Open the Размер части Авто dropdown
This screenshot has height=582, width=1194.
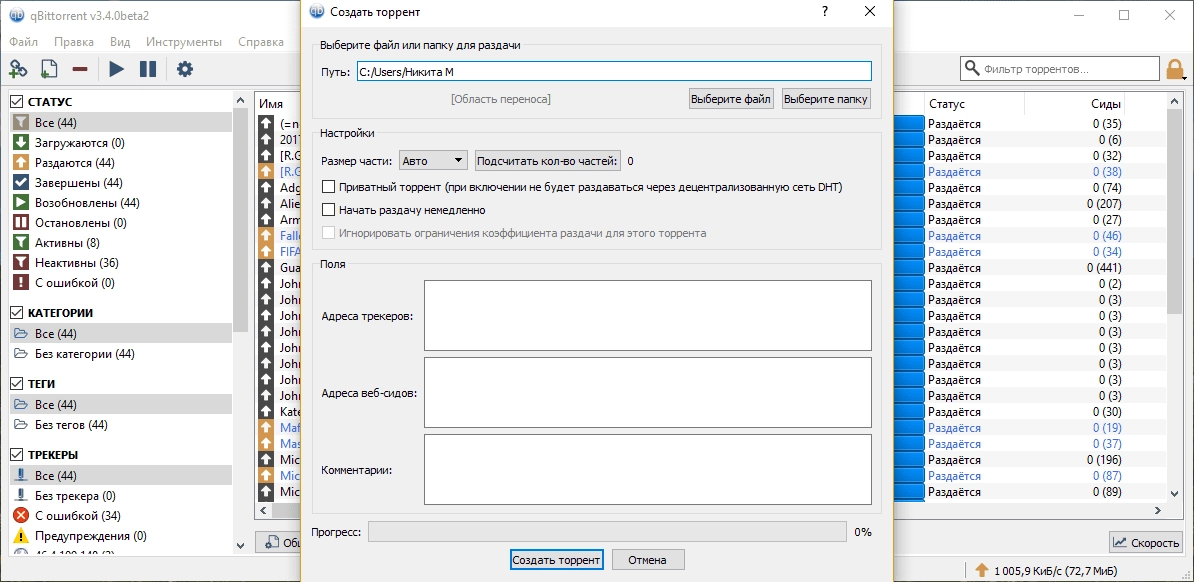433,161
